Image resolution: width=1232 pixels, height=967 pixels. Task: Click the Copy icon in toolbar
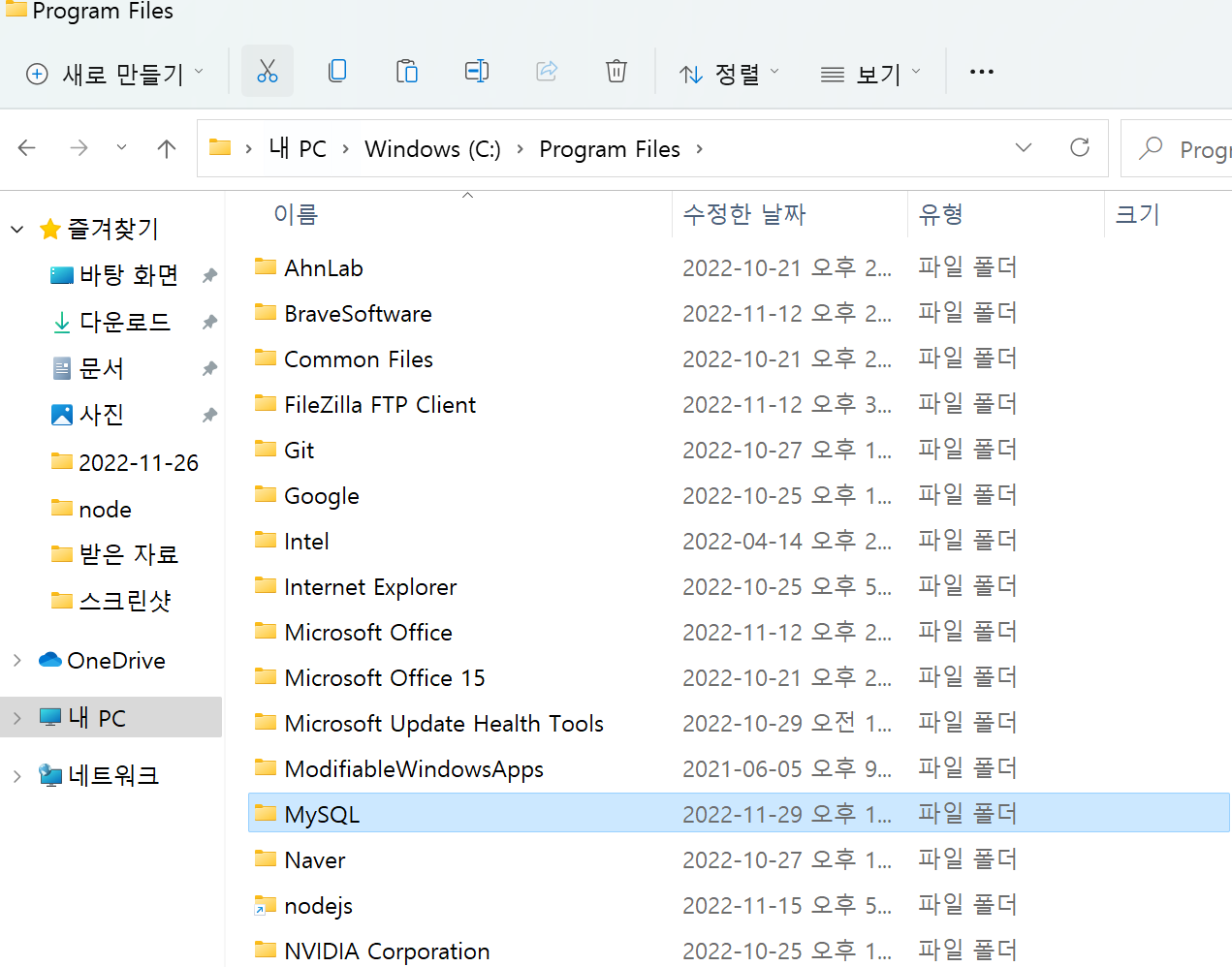(x=337, y=71)
